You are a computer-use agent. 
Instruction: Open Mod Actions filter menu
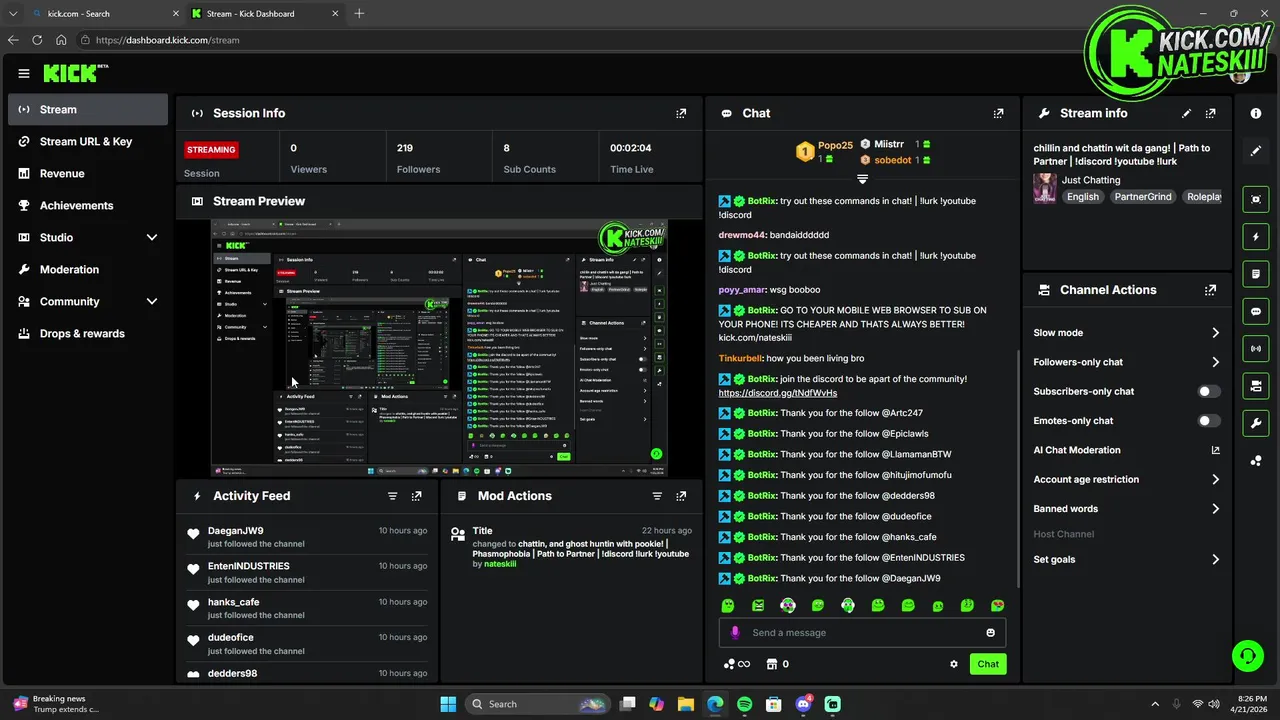pyautogui.click(x=657, y=496)
